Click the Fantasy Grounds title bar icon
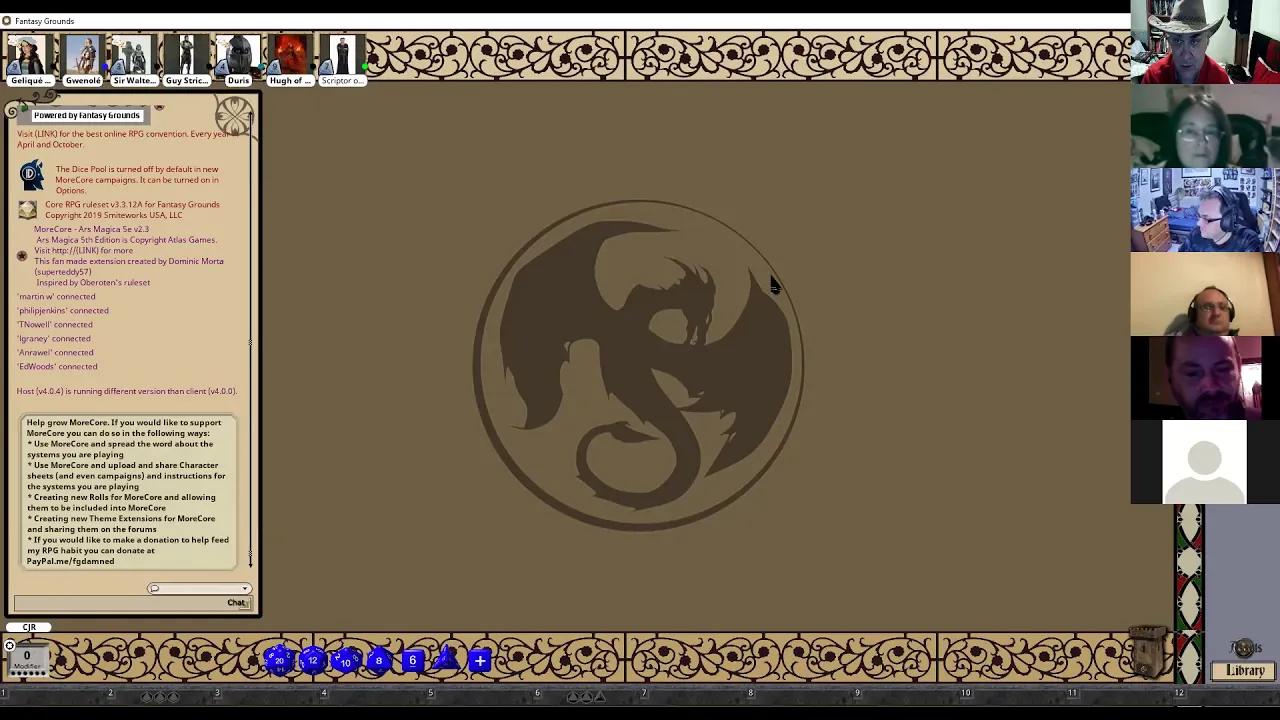1280x720 pixels. (x=7, y=21)
